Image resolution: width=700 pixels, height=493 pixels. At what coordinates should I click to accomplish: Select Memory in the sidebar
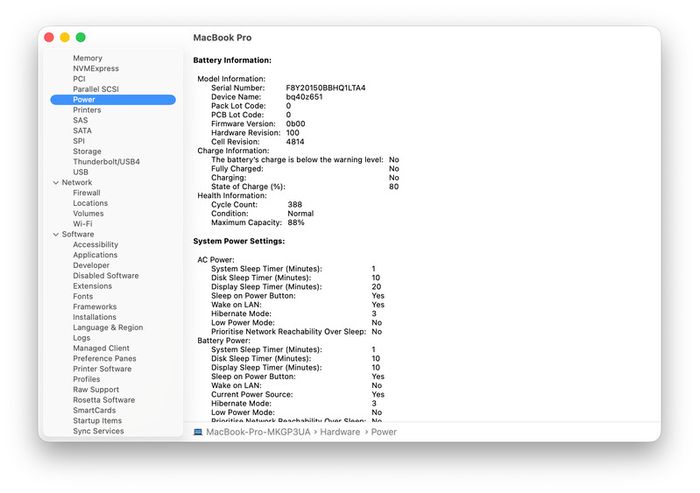click(x=88, y=58)
